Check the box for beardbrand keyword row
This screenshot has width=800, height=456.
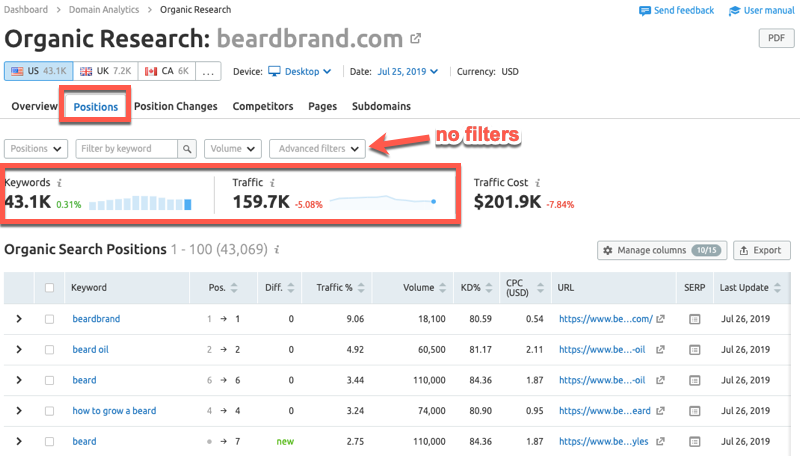(49, 320)
